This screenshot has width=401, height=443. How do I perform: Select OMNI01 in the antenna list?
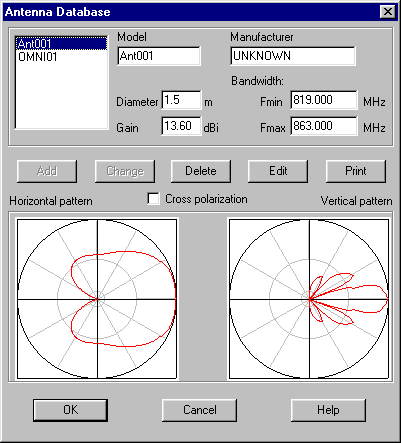(61, 57)
